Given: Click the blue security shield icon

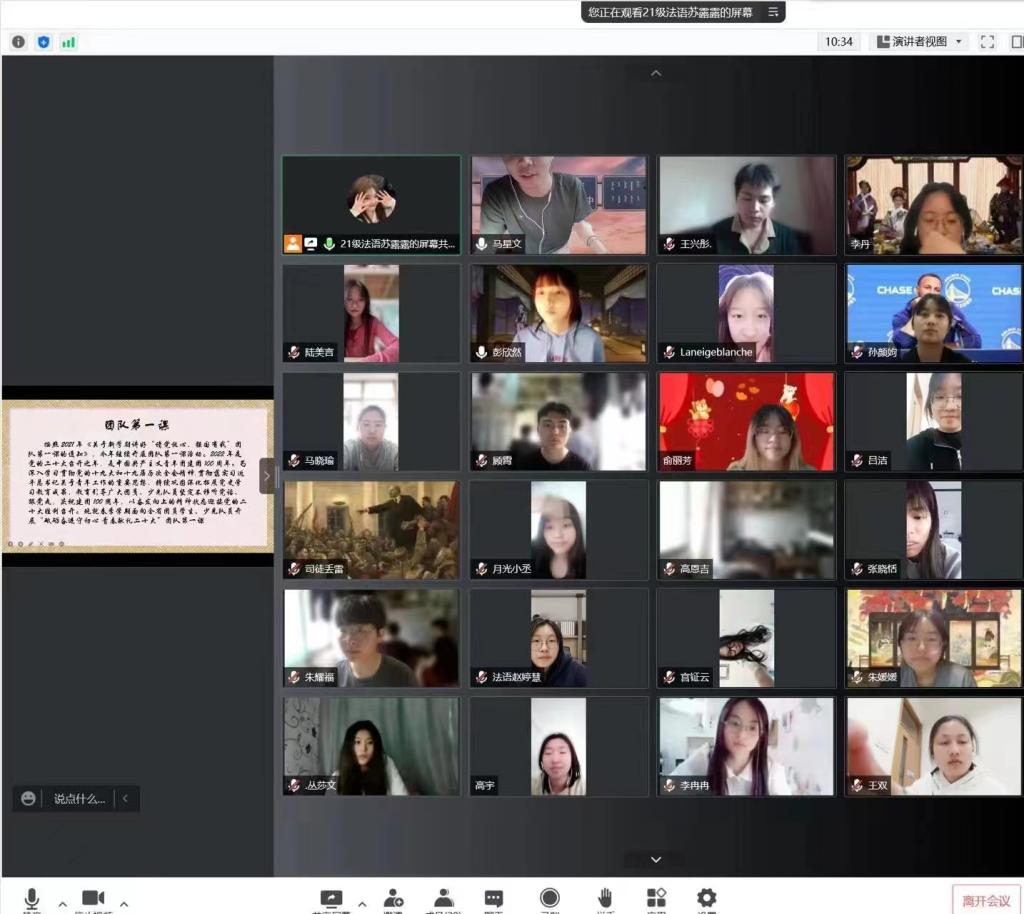Looking at the screenshot, I should (x=43, y=42).
